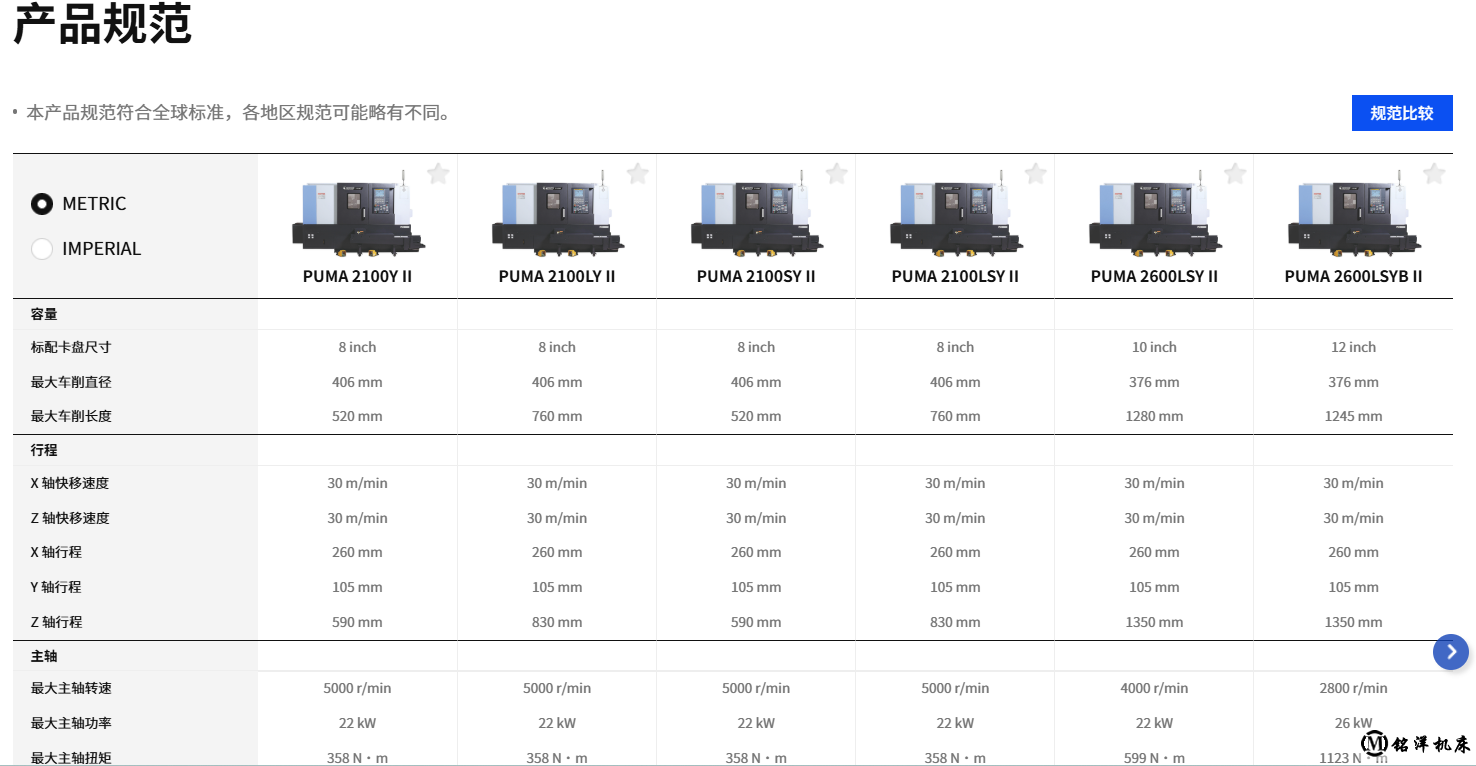Select PUMA 2600LSYB II model name
The image size is (1476, 766).
point(1353,276)
